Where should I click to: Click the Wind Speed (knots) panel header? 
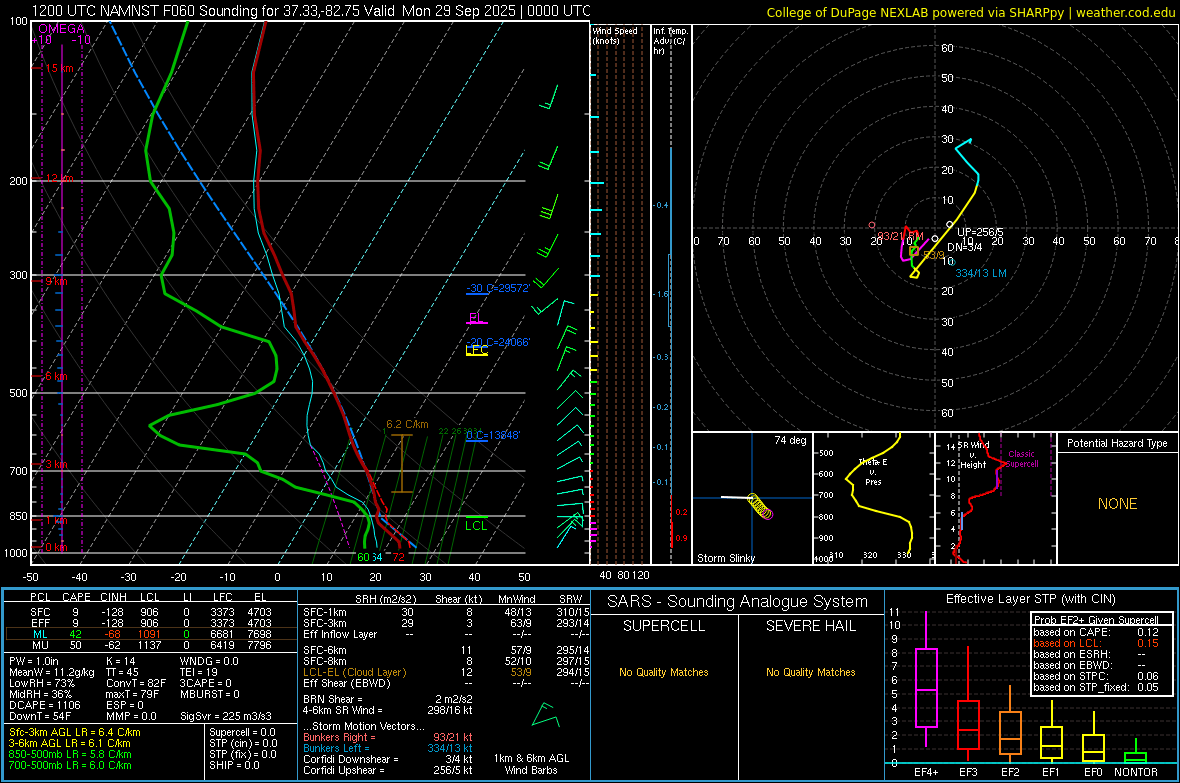pyautogui.click(x=615, y=35)
